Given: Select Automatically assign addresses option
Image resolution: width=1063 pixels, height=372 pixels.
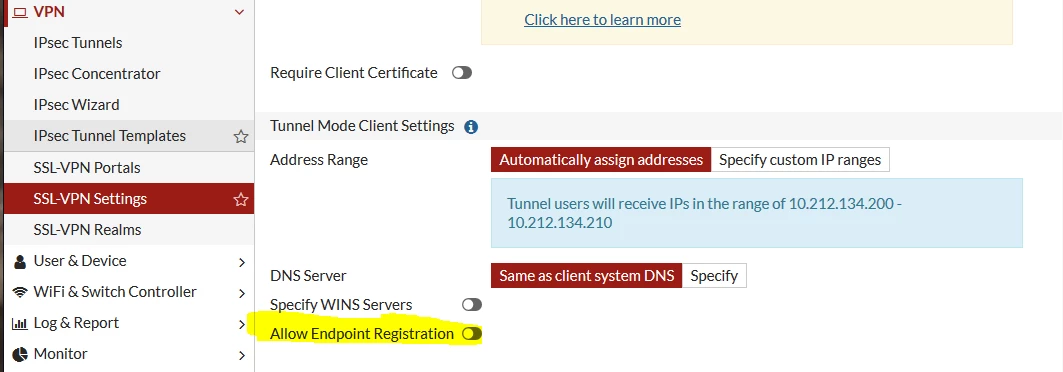Looking at the screenshot, I should pyautogui.click(x=601, y=160).
